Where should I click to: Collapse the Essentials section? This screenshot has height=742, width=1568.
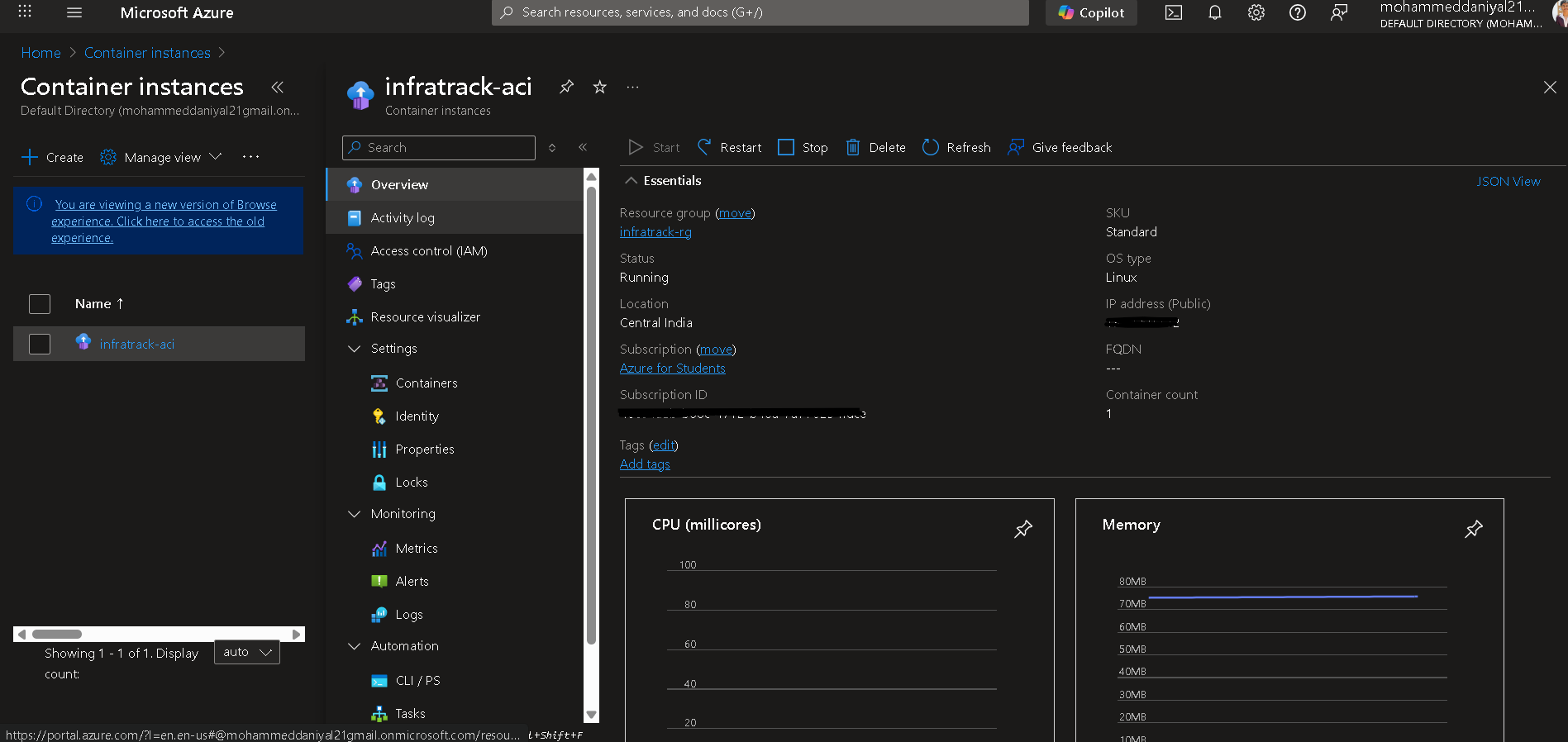[663, 180]
